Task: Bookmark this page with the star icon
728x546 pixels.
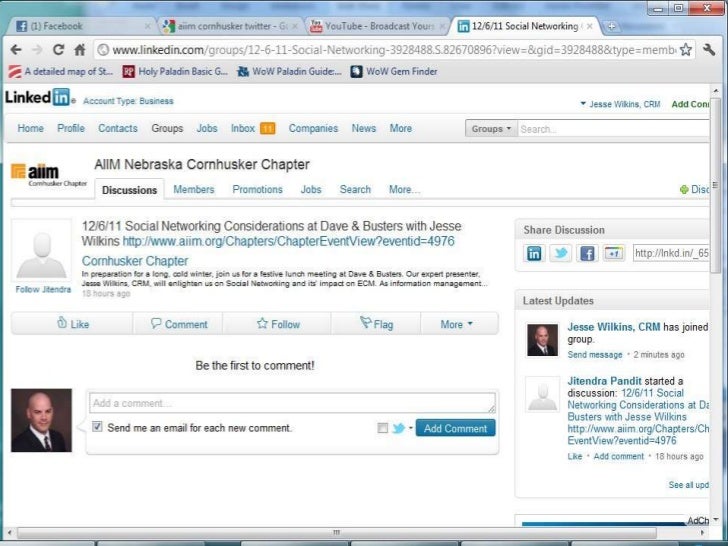Action: [686, 50]
